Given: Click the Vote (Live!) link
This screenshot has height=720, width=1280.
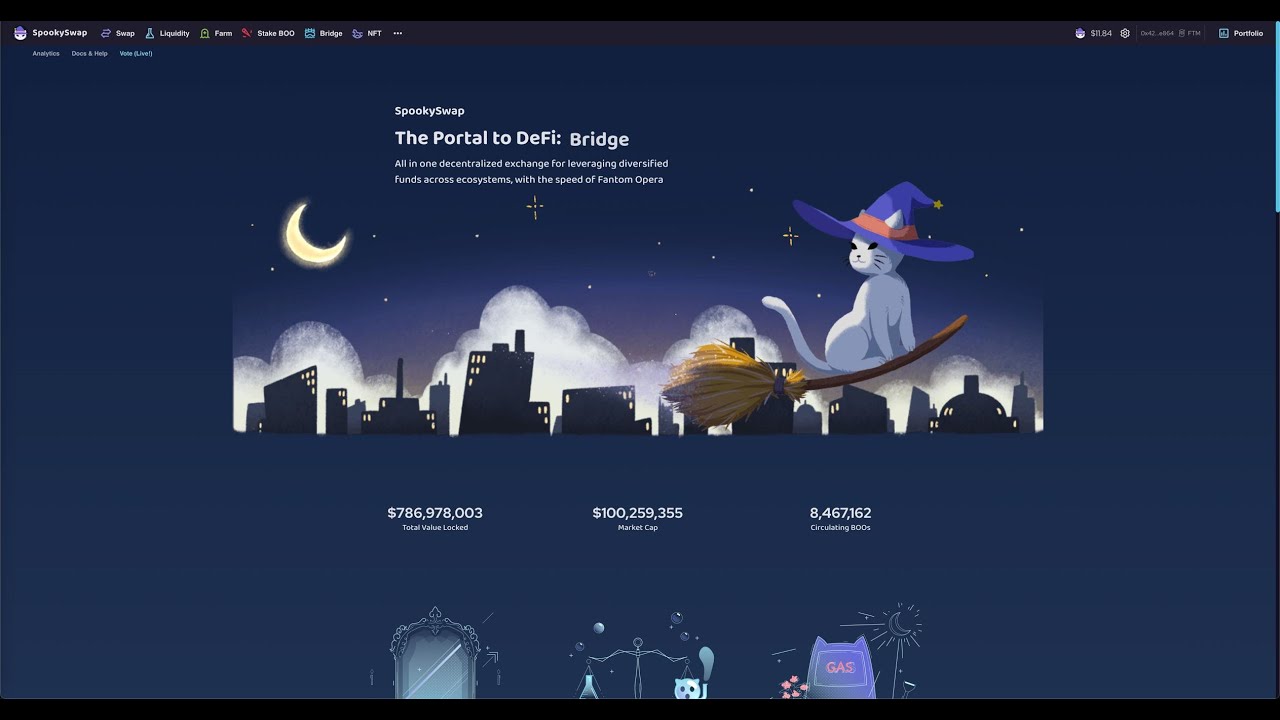Looking at the screenshot, I should pyautogui.click(x=136, y=53).
